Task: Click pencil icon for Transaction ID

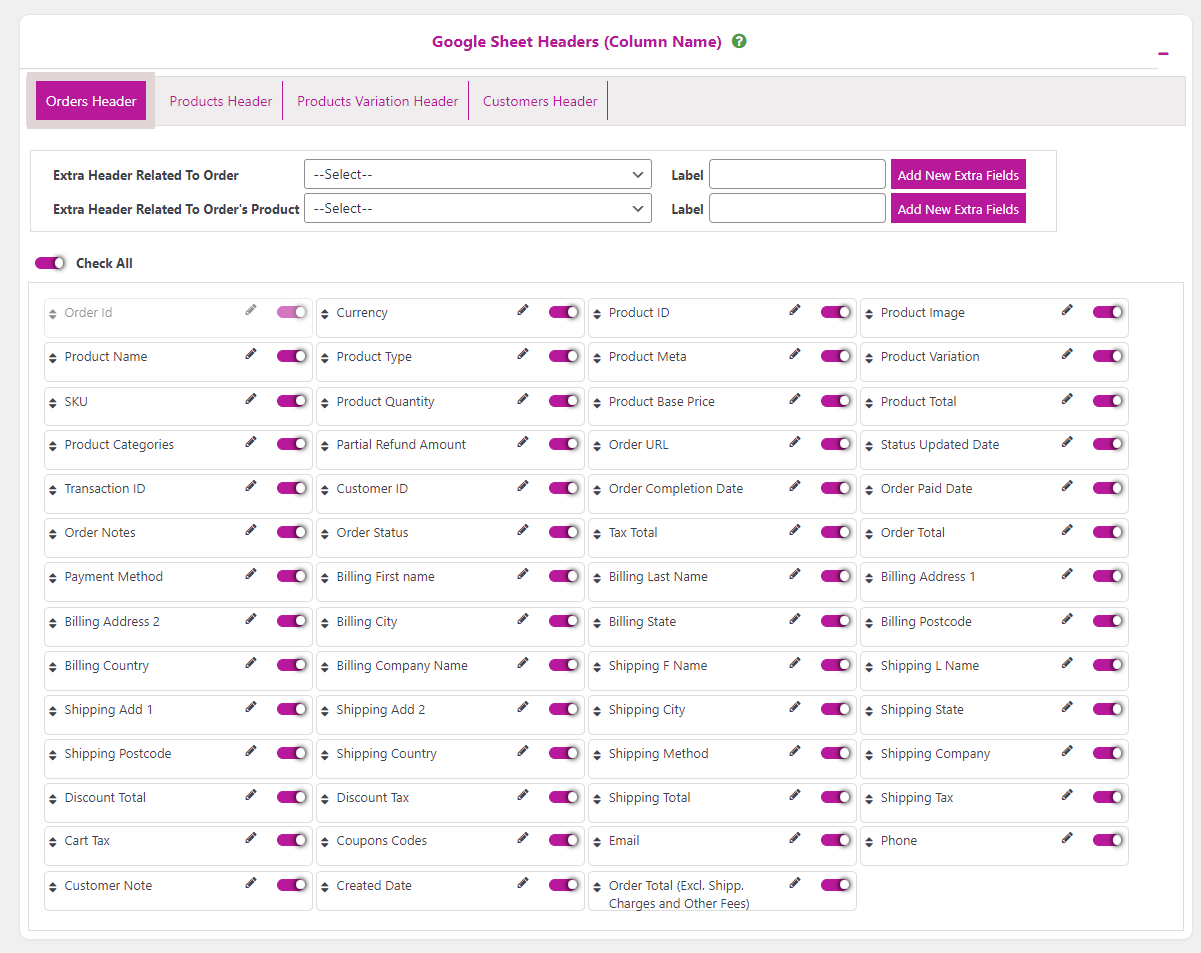Action: pyautogui.click(x=251, y=487)
